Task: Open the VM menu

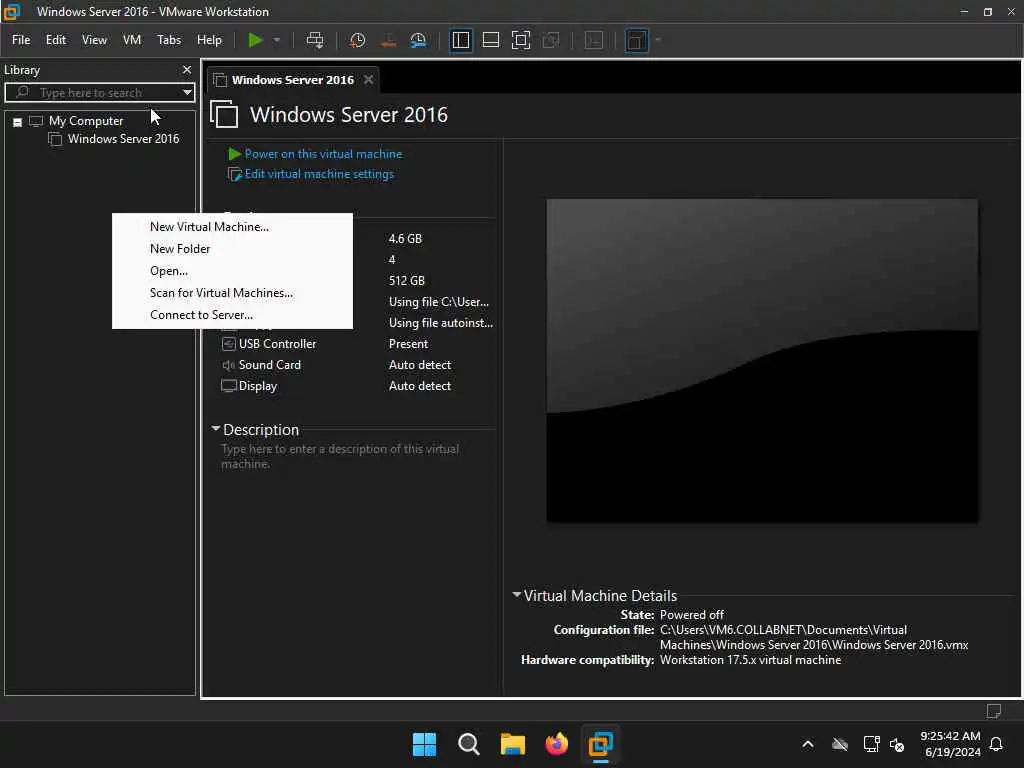Action: (x=132, y=40)
